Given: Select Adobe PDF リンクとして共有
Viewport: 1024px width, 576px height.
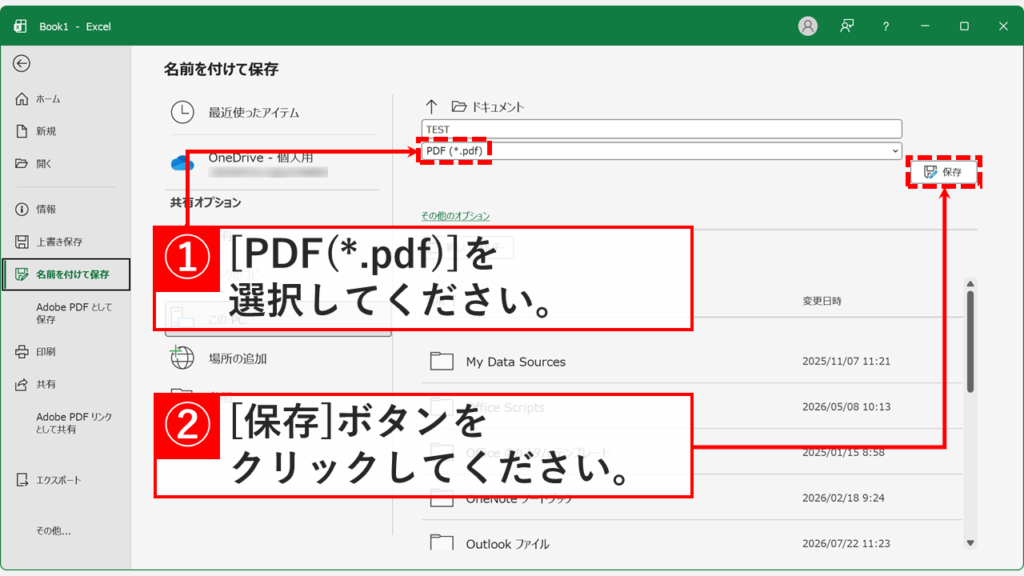Looking at the screenshot, I should coord(74,423).
